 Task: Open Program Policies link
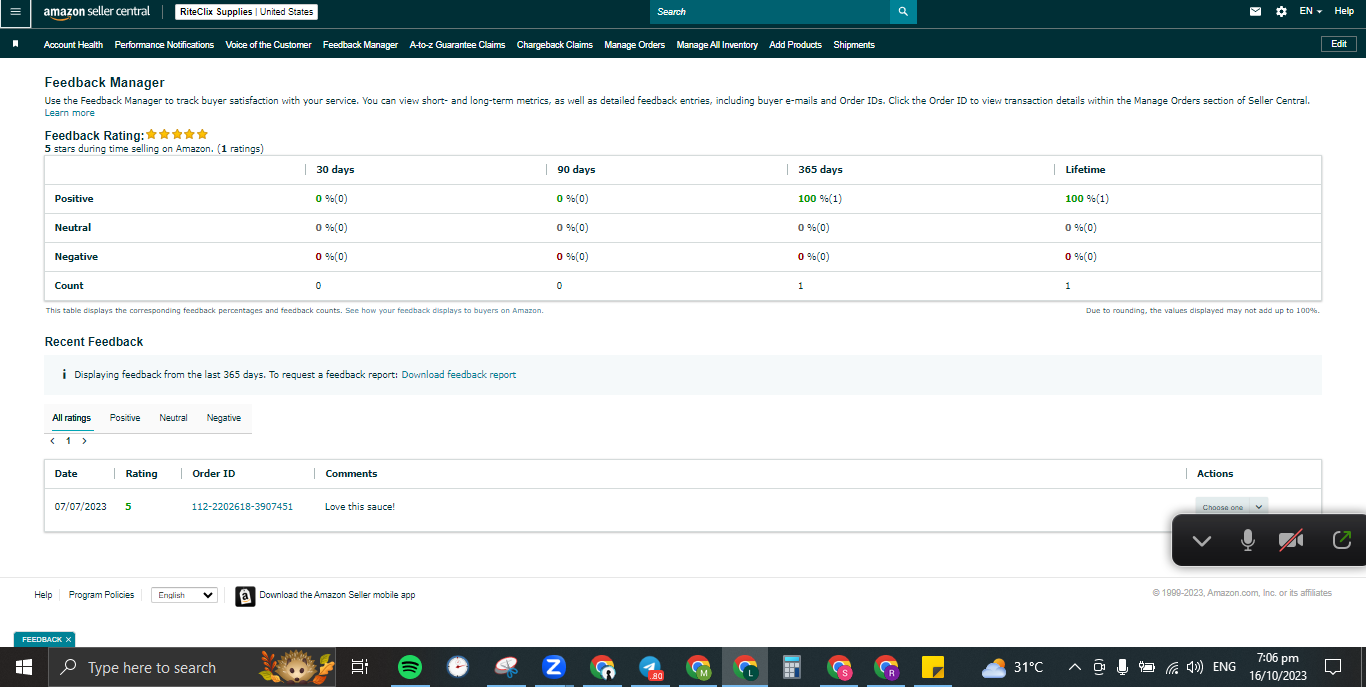pos(101,595)
